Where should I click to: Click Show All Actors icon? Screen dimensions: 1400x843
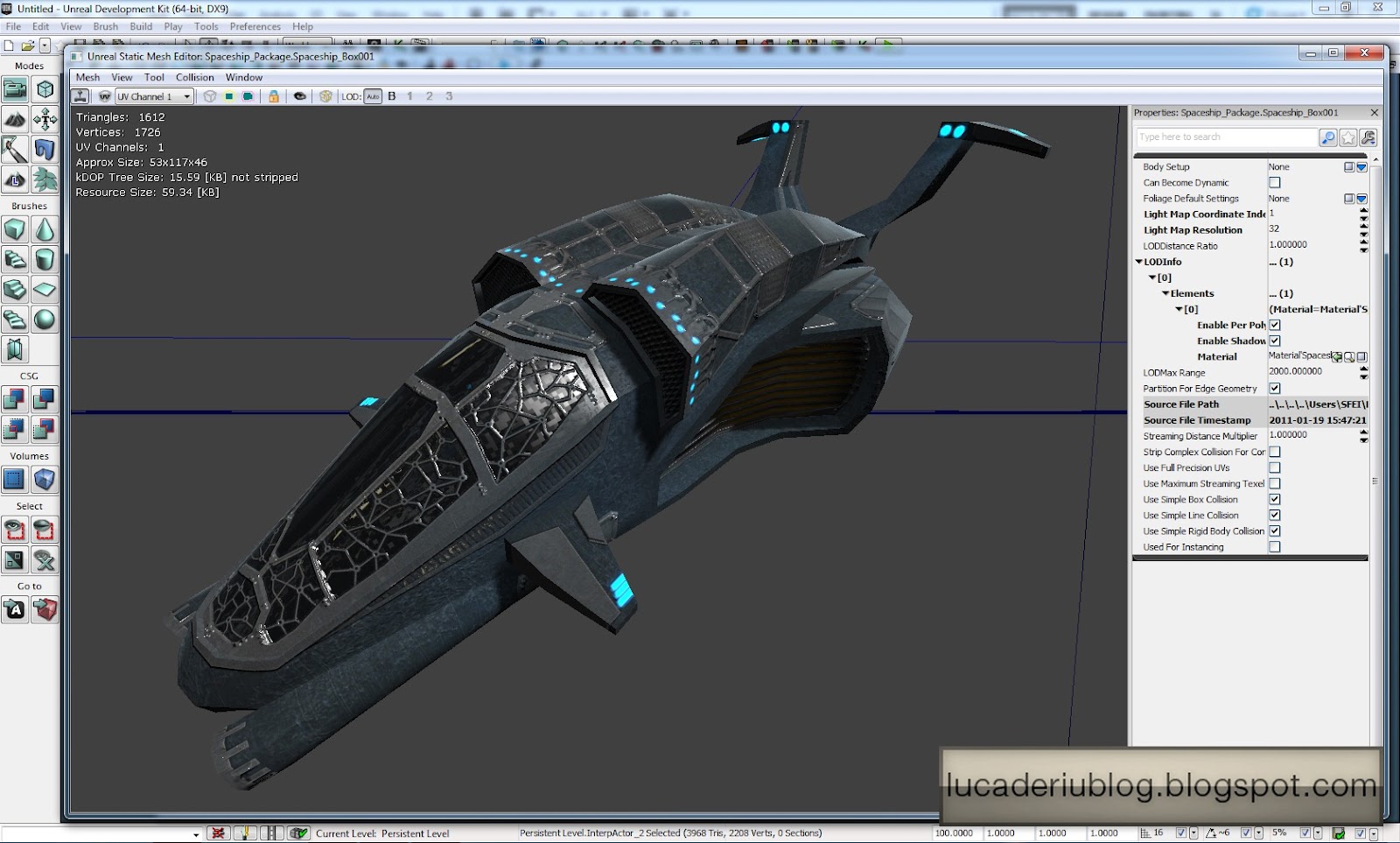45,559
